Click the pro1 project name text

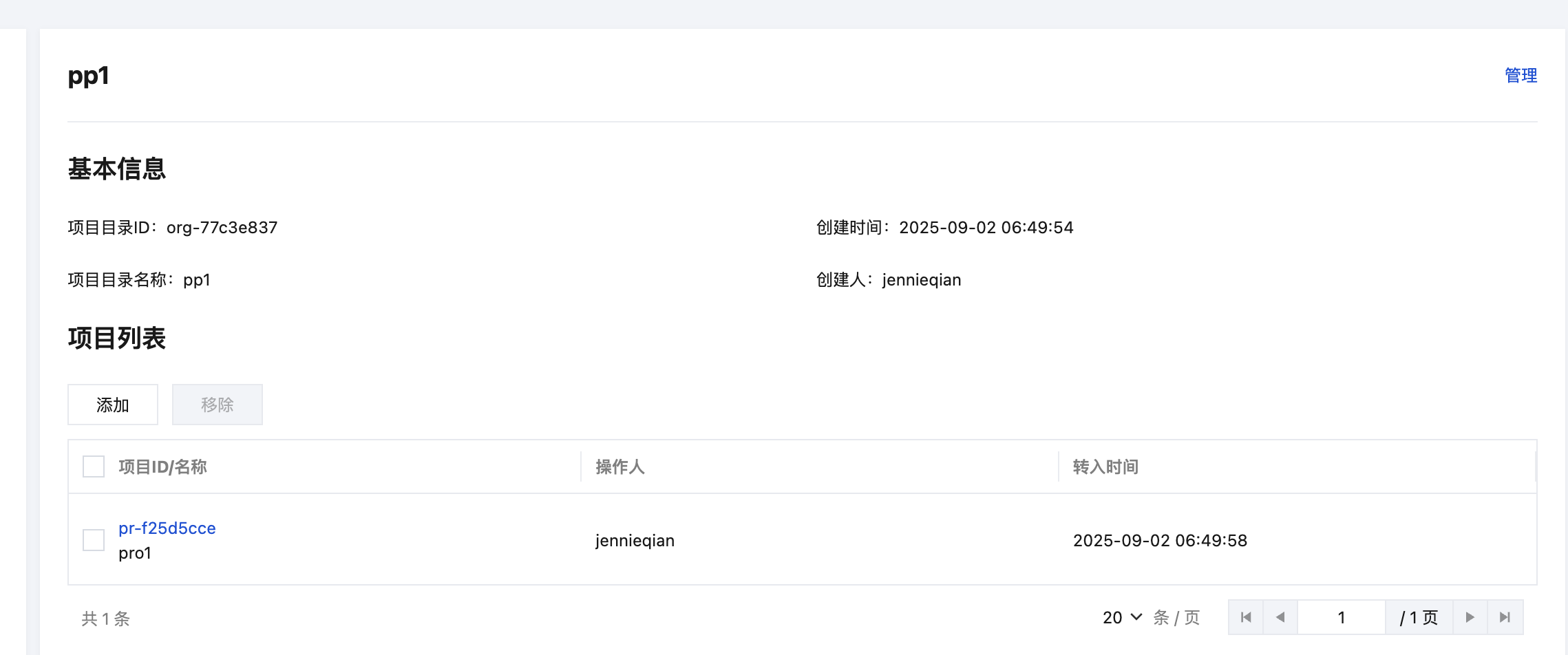(135, 553)
